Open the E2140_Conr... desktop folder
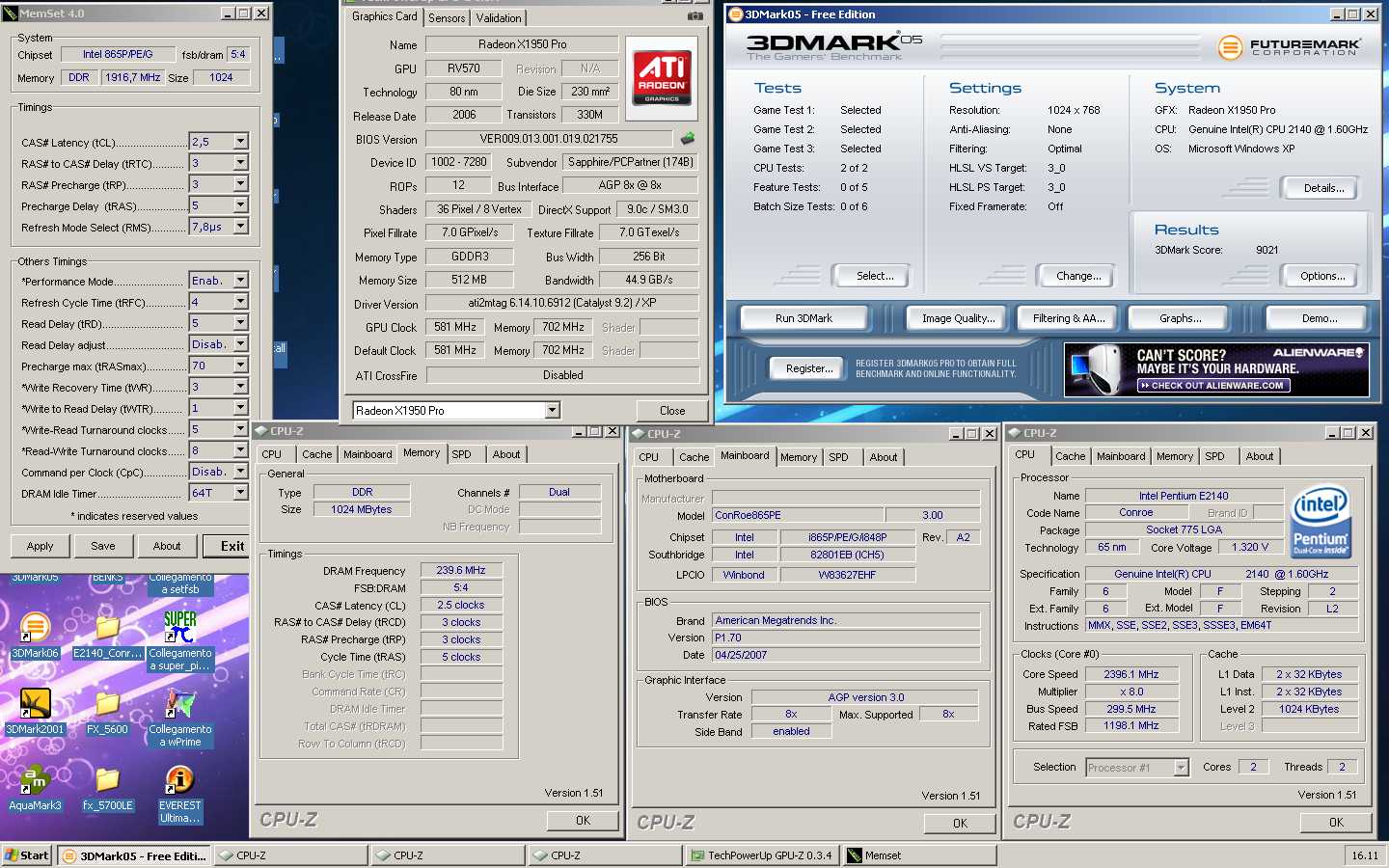Viewport: 1389px width, 868px height. coord(107,635)
